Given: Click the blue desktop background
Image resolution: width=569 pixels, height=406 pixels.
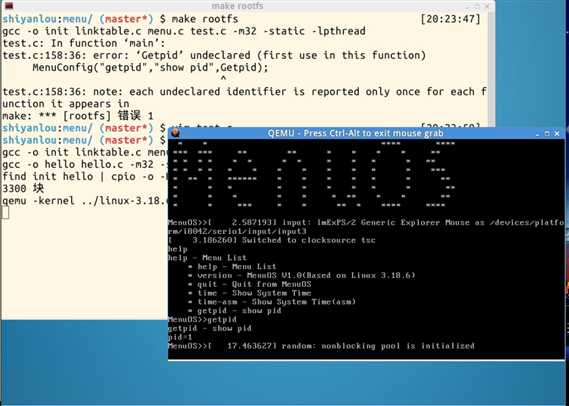Looking at the screenshot, I should [83, 363].
